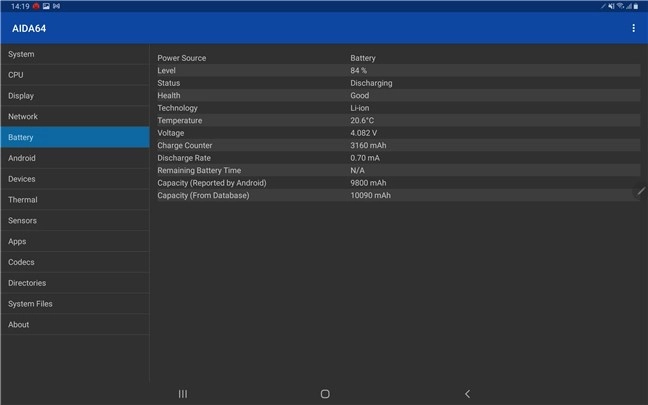Tap the Technology label
The width and height of the screenshot is (648, 405).
click(177, 108)
